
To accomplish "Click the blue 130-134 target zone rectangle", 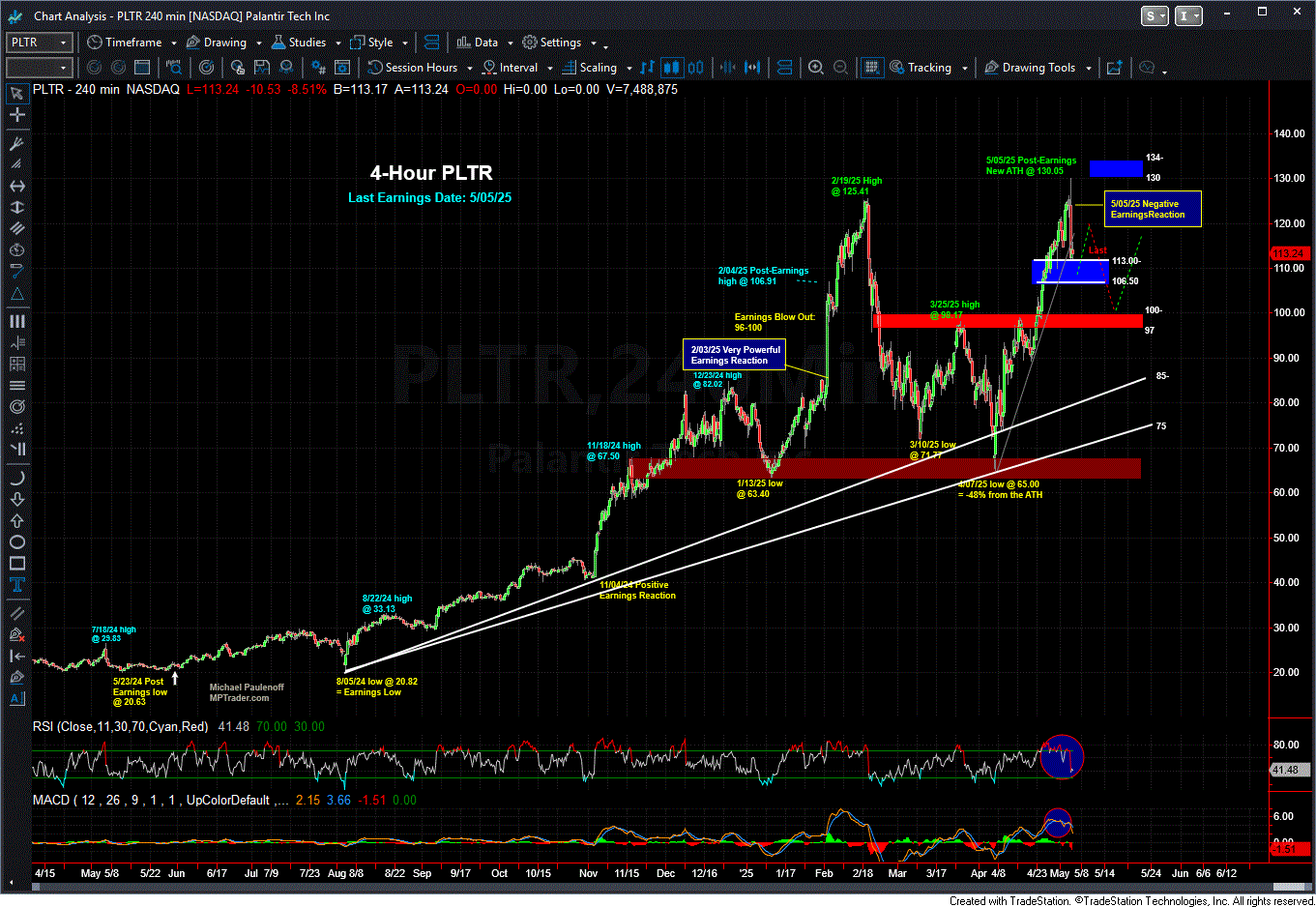I will coord(1116,168).
